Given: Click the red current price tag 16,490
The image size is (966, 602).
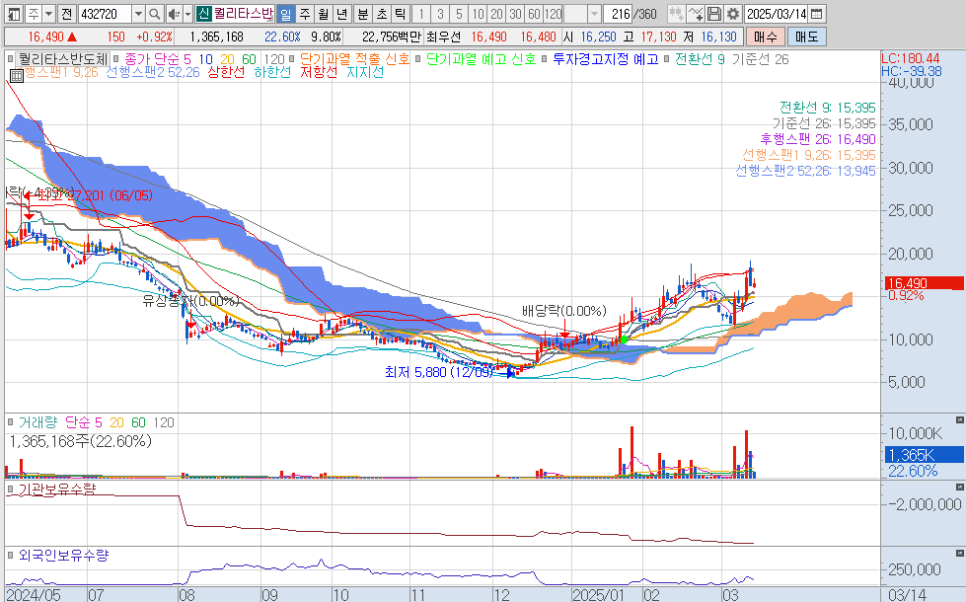Looking at the screenshot, I should tap(924, 283).
